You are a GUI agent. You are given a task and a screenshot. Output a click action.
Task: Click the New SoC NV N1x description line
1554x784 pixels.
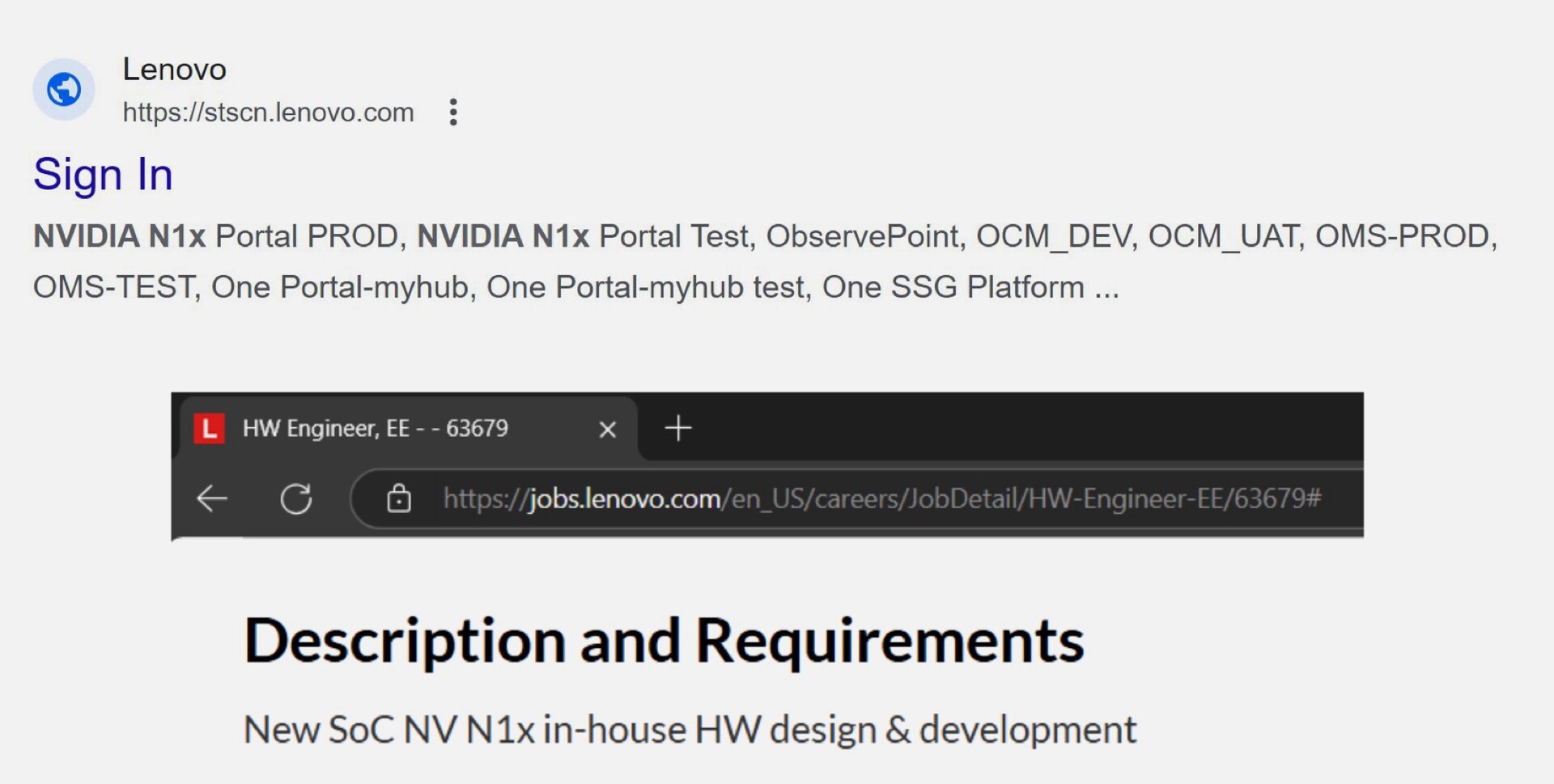click(690, 730)
